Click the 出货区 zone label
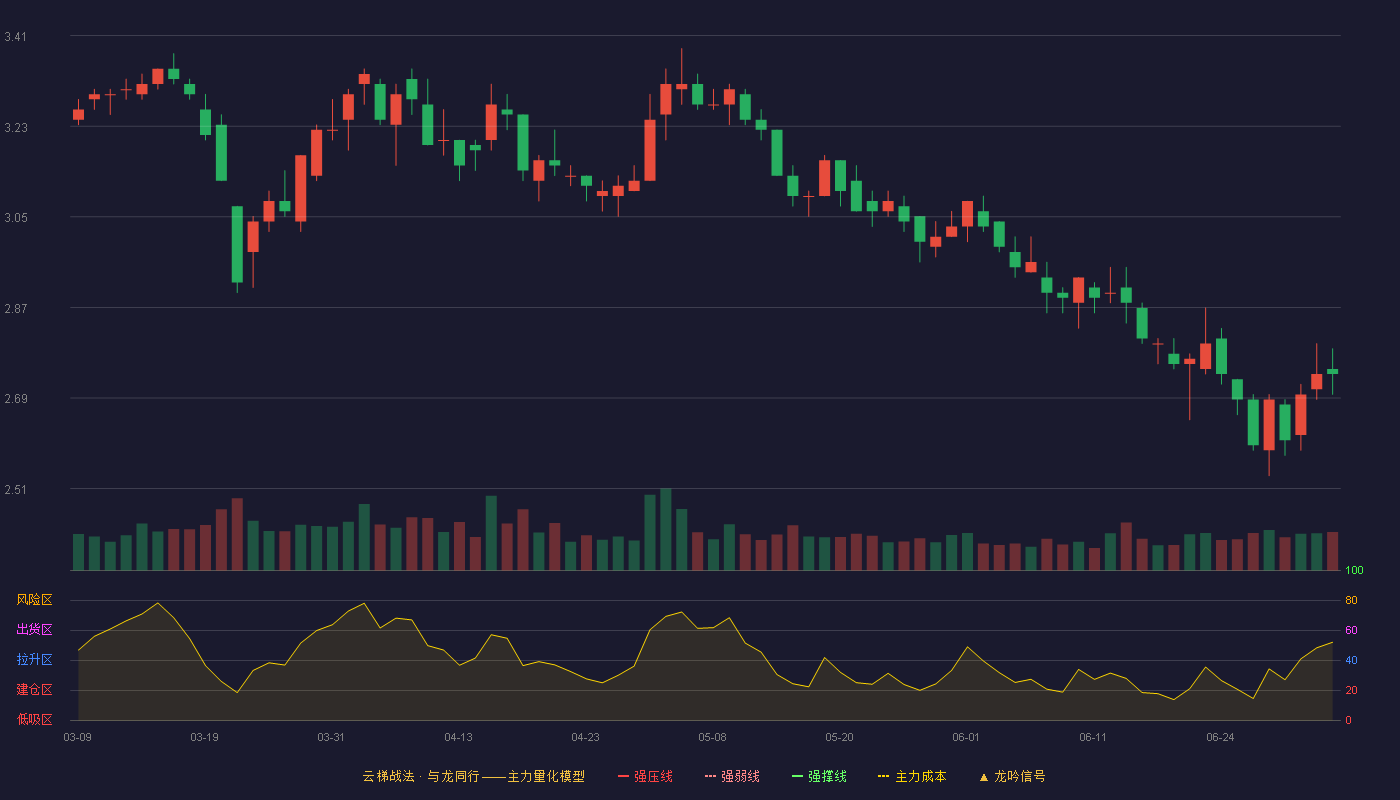Screen dimensions: 1400x800 [34, 630]
